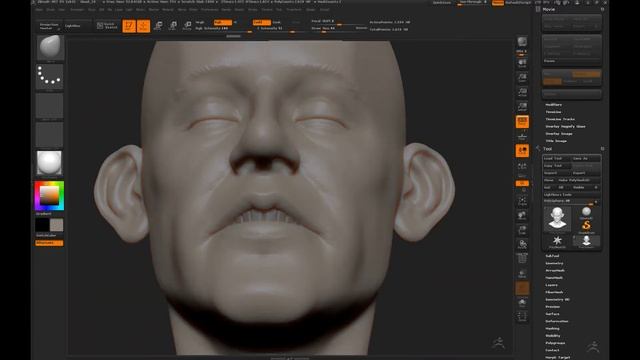Open the Transform menu
The height and width of the screenshot is (360, 640).
tap(293, 9)
